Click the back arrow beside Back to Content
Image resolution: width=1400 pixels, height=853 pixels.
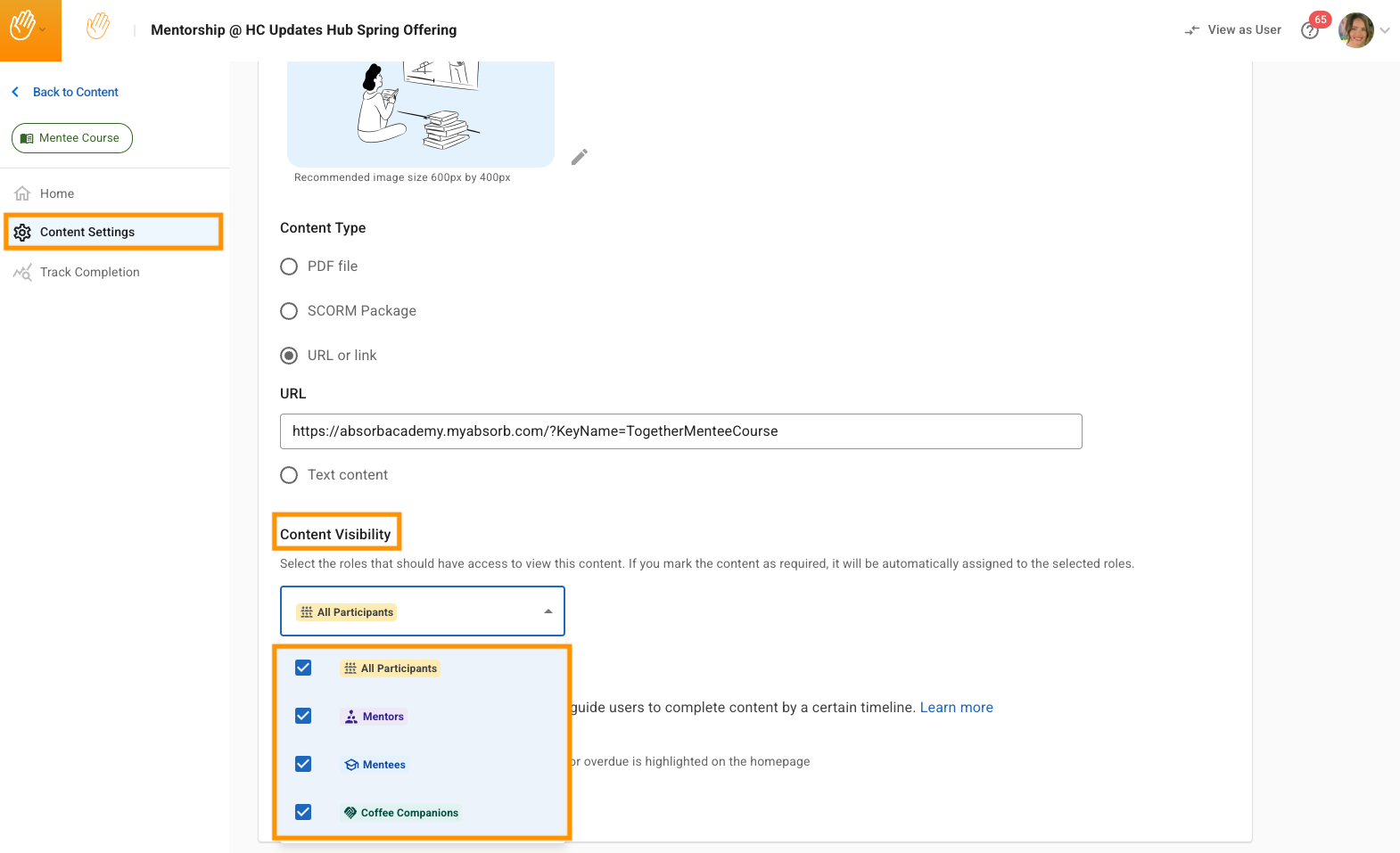tap(15, 92)
